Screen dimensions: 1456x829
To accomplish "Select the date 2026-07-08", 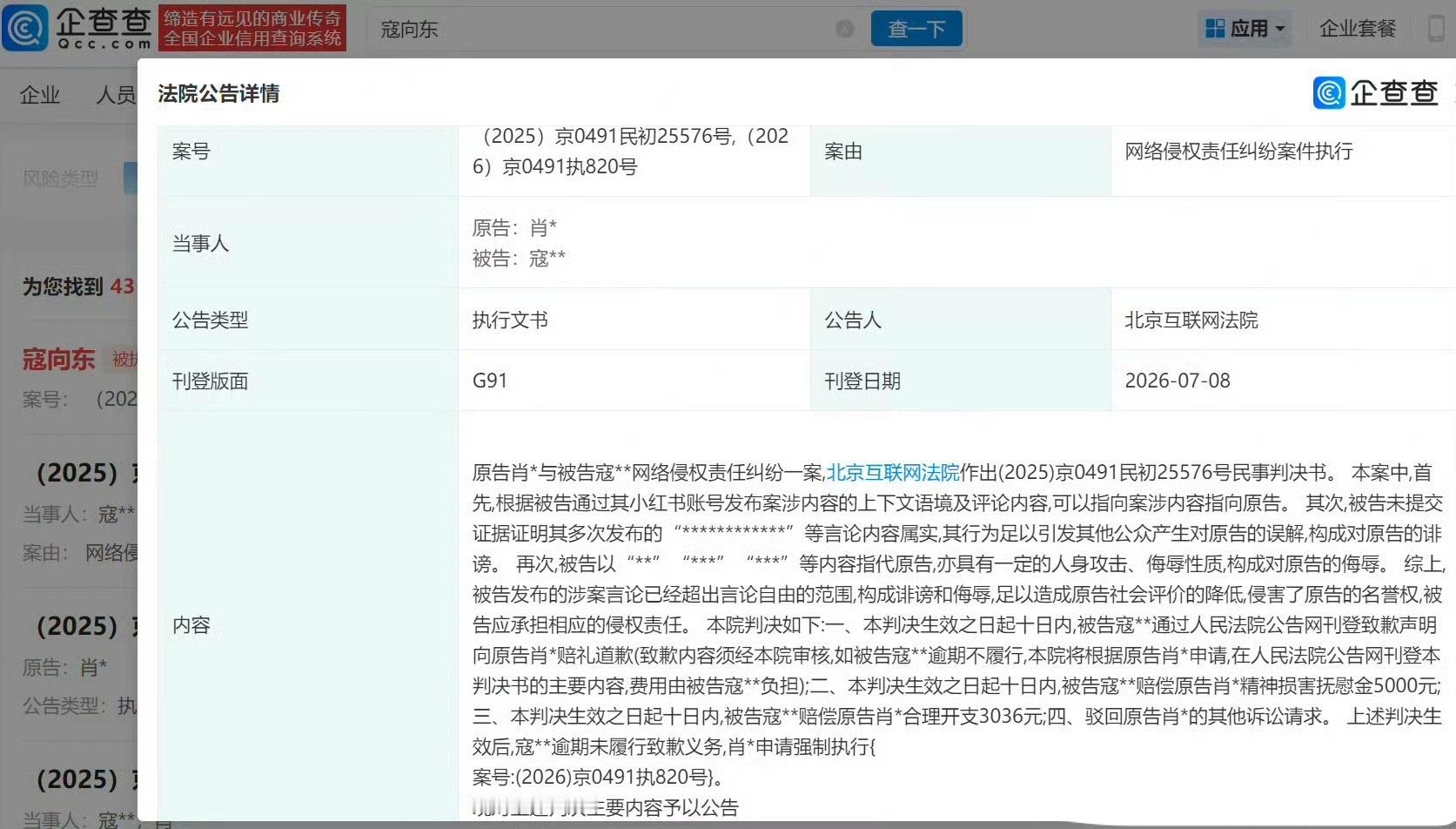I will point(1178,381).
